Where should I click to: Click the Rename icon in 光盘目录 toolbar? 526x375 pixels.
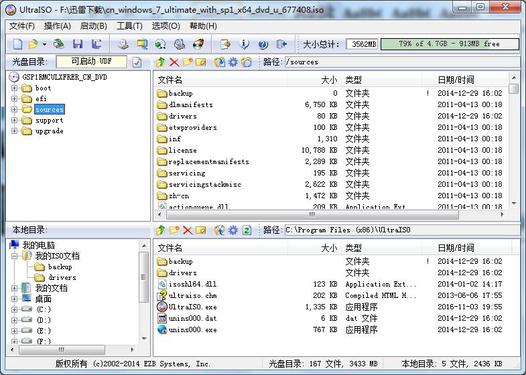(201, 62)
